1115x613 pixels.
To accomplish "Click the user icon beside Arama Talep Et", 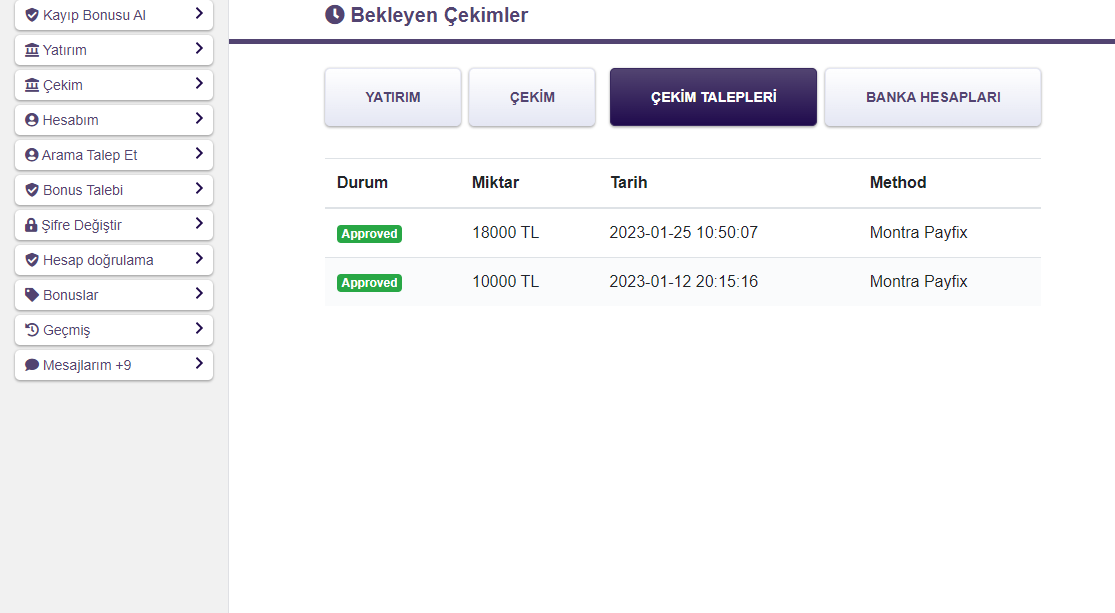I will (31, 155).
